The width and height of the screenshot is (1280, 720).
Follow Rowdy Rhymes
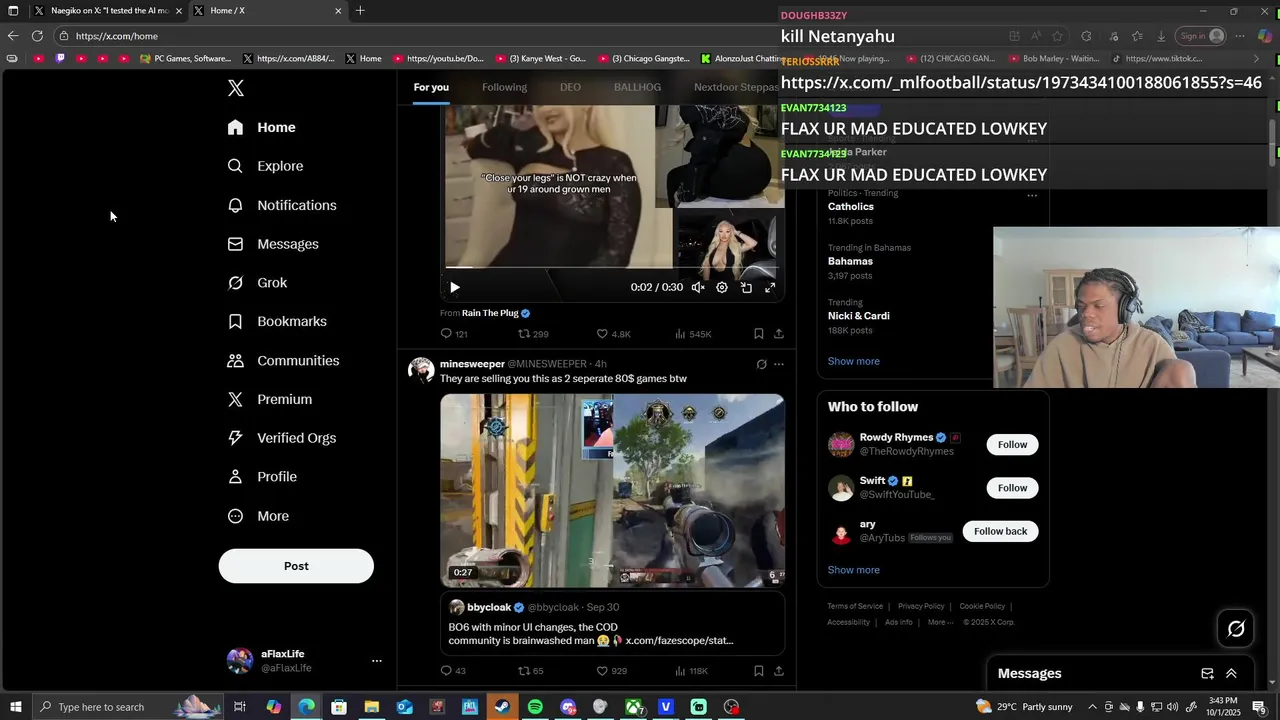click(x=1012, y=445)
